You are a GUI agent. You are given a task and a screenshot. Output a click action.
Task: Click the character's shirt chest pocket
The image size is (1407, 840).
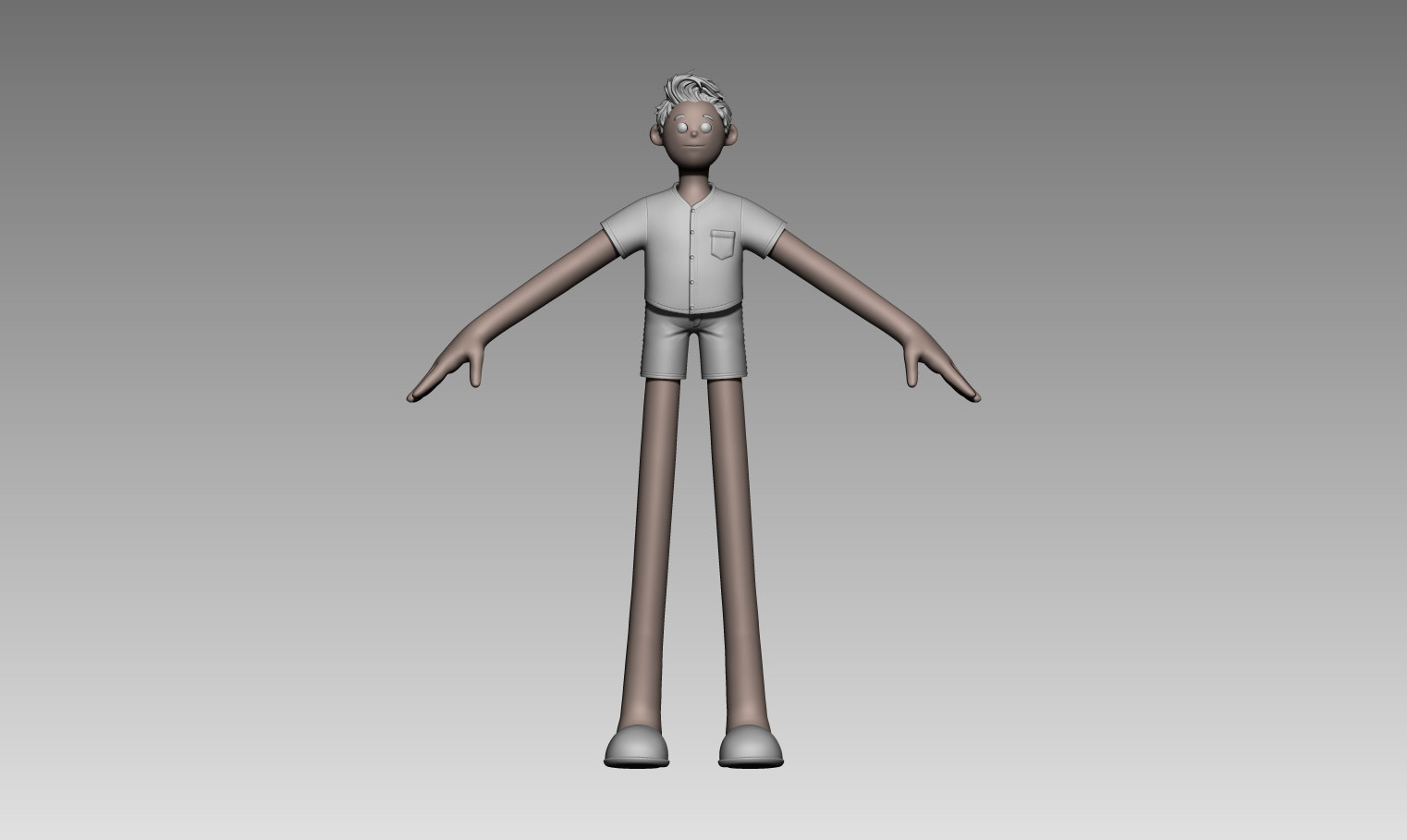[x=723, y=245]
